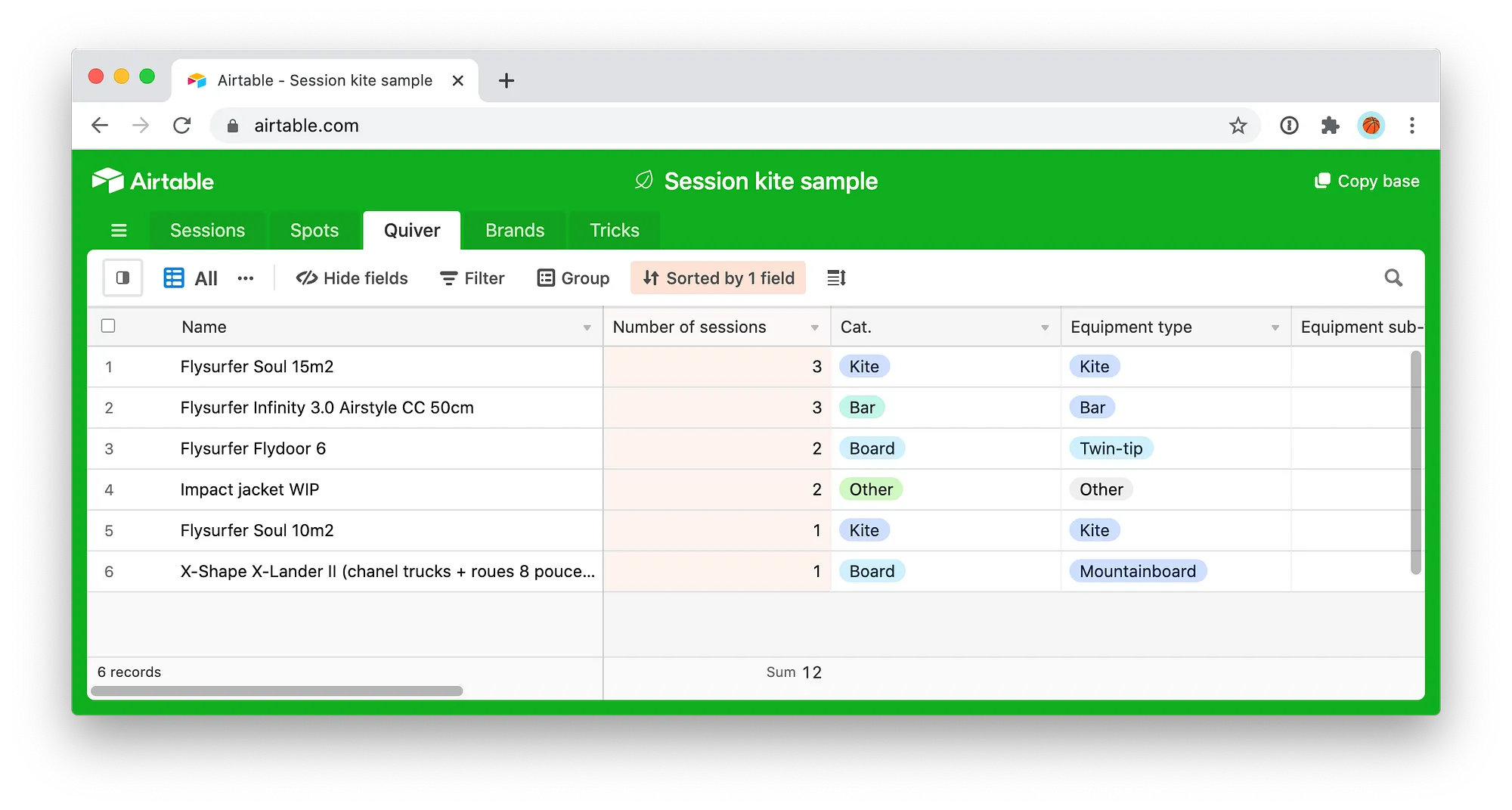Click the Twin-tip equipment type tag
This screenshot has width=1512, height=810.
[1111, 448]
